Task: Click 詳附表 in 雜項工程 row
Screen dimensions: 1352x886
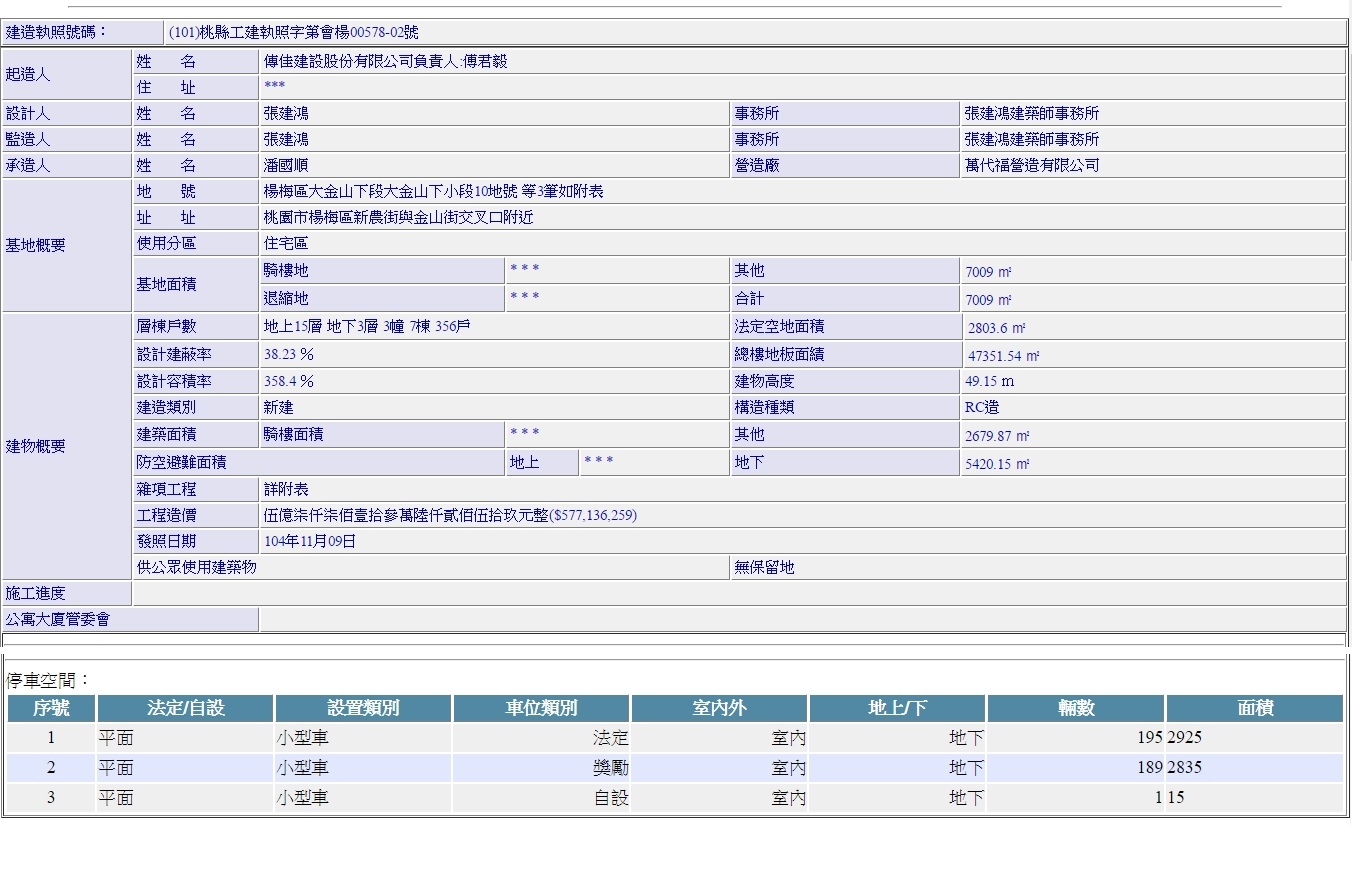Action: coord(286,489)
